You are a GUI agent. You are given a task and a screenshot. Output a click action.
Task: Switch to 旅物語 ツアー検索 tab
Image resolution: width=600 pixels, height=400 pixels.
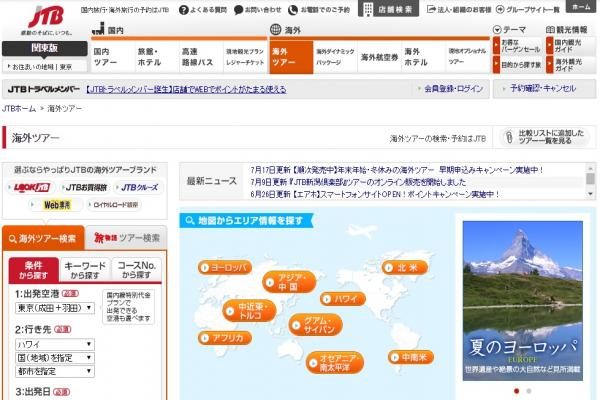pyautogui.click(x=127, y=238)
